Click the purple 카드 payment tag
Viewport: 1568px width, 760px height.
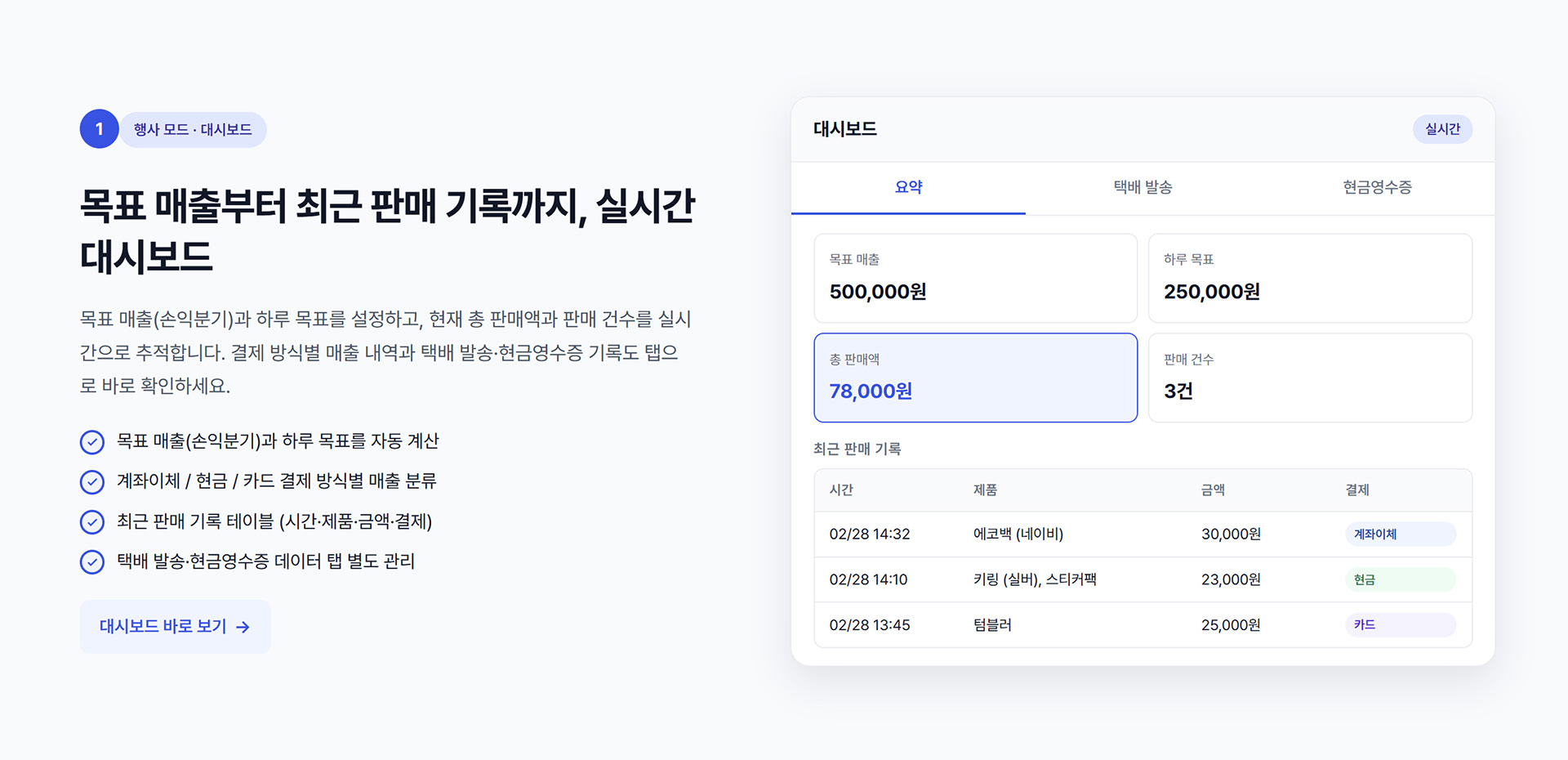[1400, 625]
